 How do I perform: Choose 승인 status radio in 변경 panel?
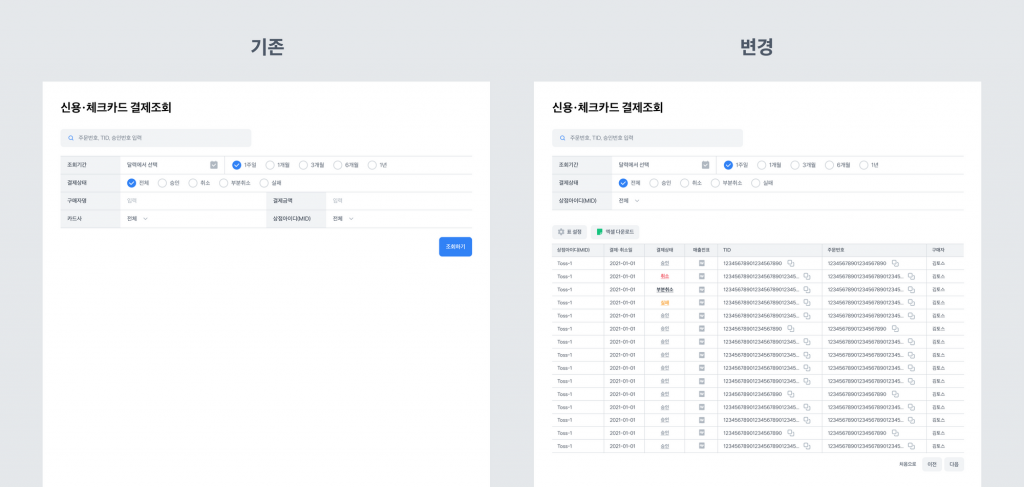(x=654, y=183)
